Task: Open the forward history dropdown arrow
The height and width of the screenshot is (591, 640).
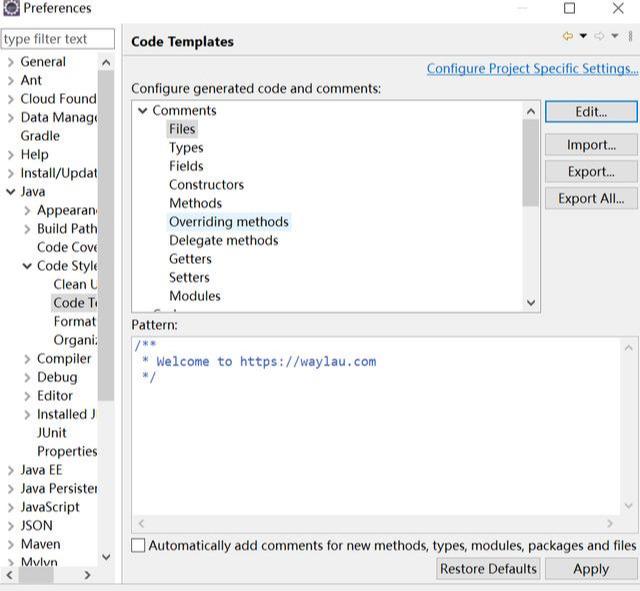Action: coord(615,36)
